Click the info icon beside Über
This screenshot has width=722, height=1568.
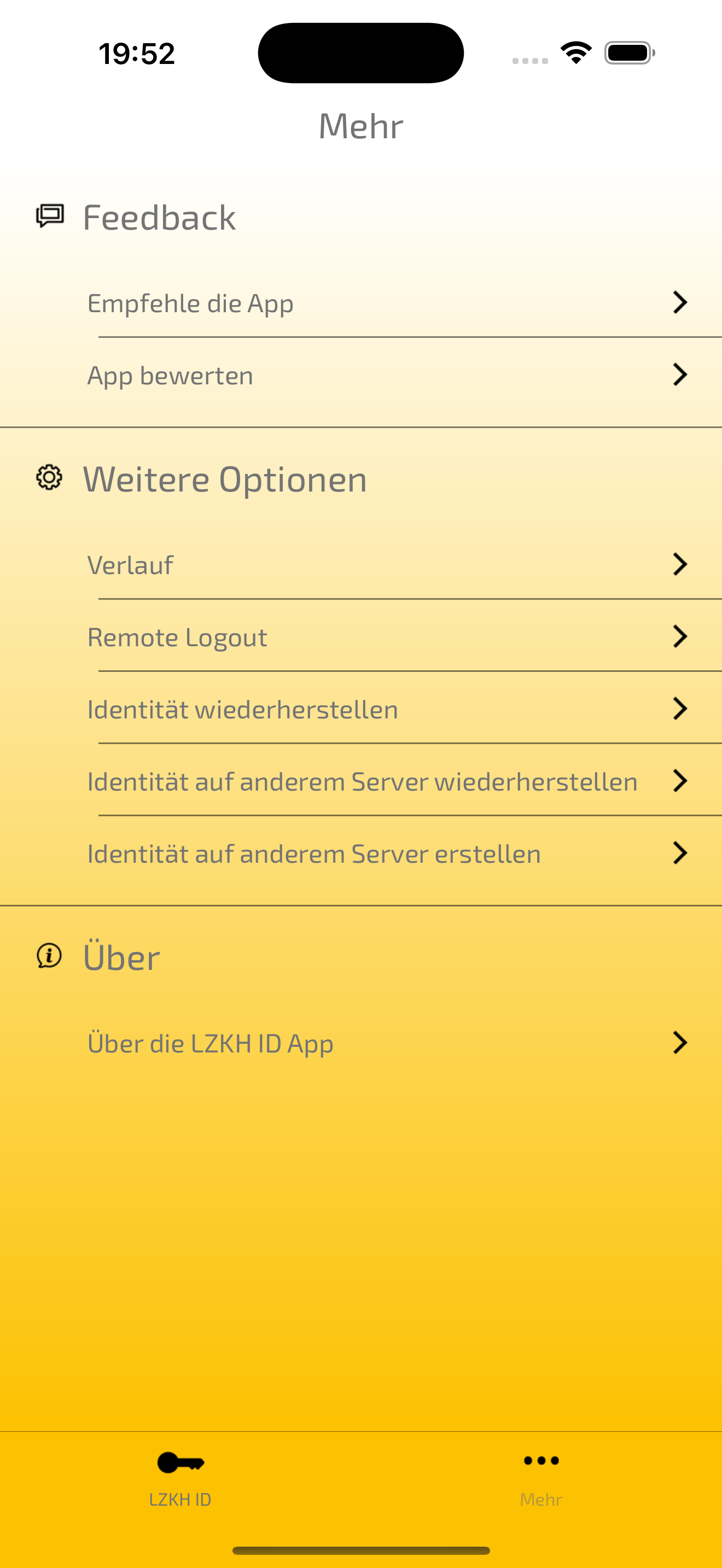49,955
